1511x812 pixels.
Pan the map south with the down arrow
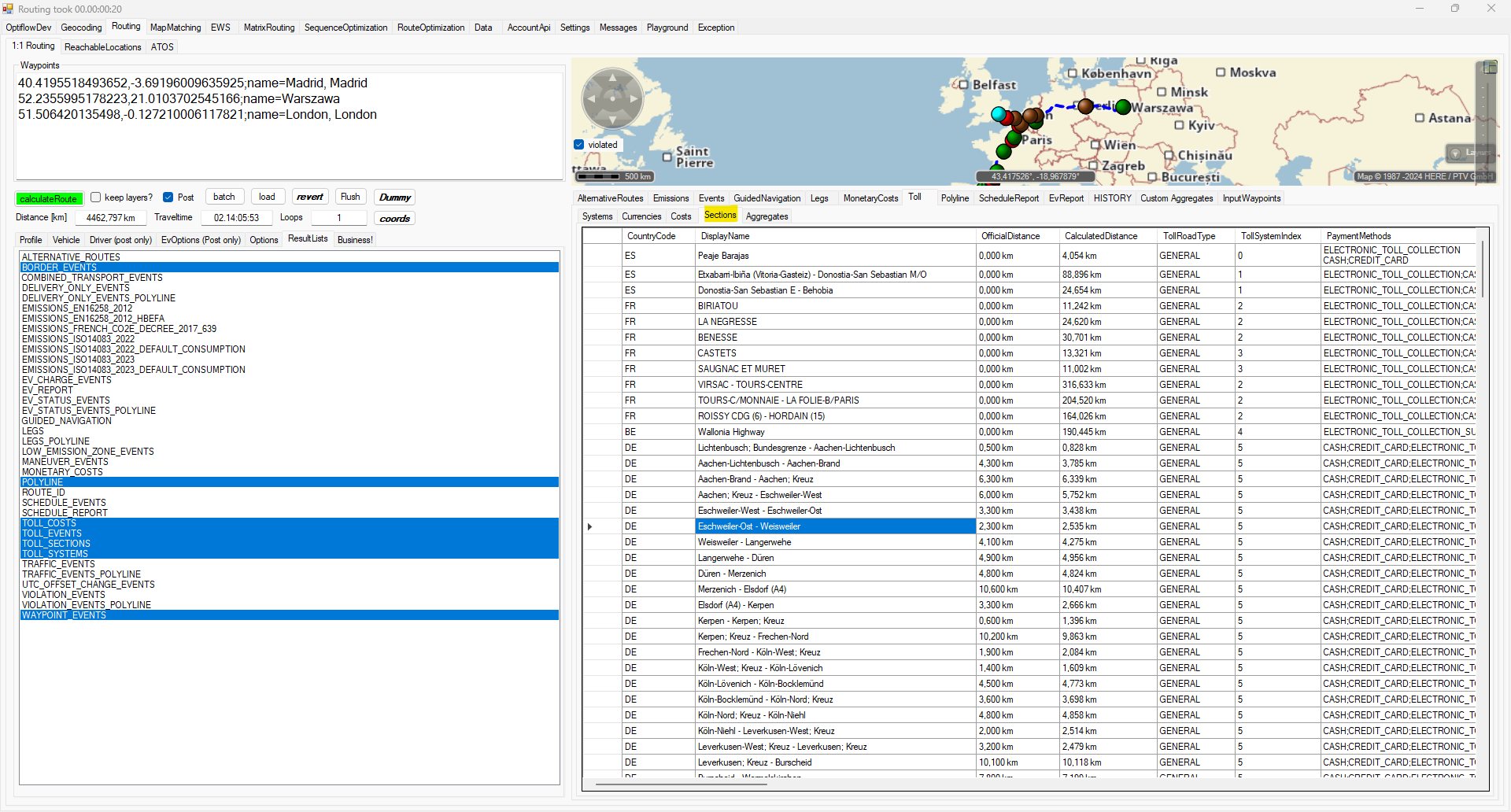click(613, 120)
